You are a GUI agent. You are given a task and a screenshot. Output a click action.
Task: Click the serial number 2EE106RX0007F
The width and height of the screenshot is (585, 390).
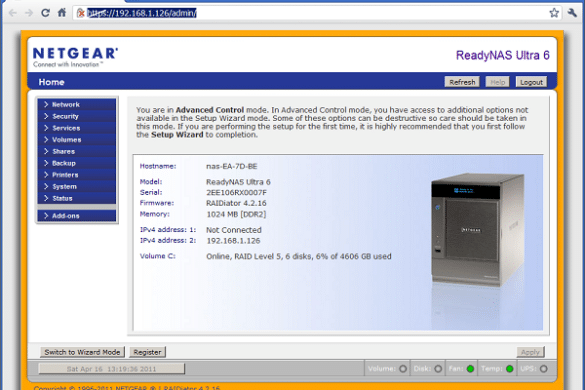pyautogui.click(x=237, y=193)
